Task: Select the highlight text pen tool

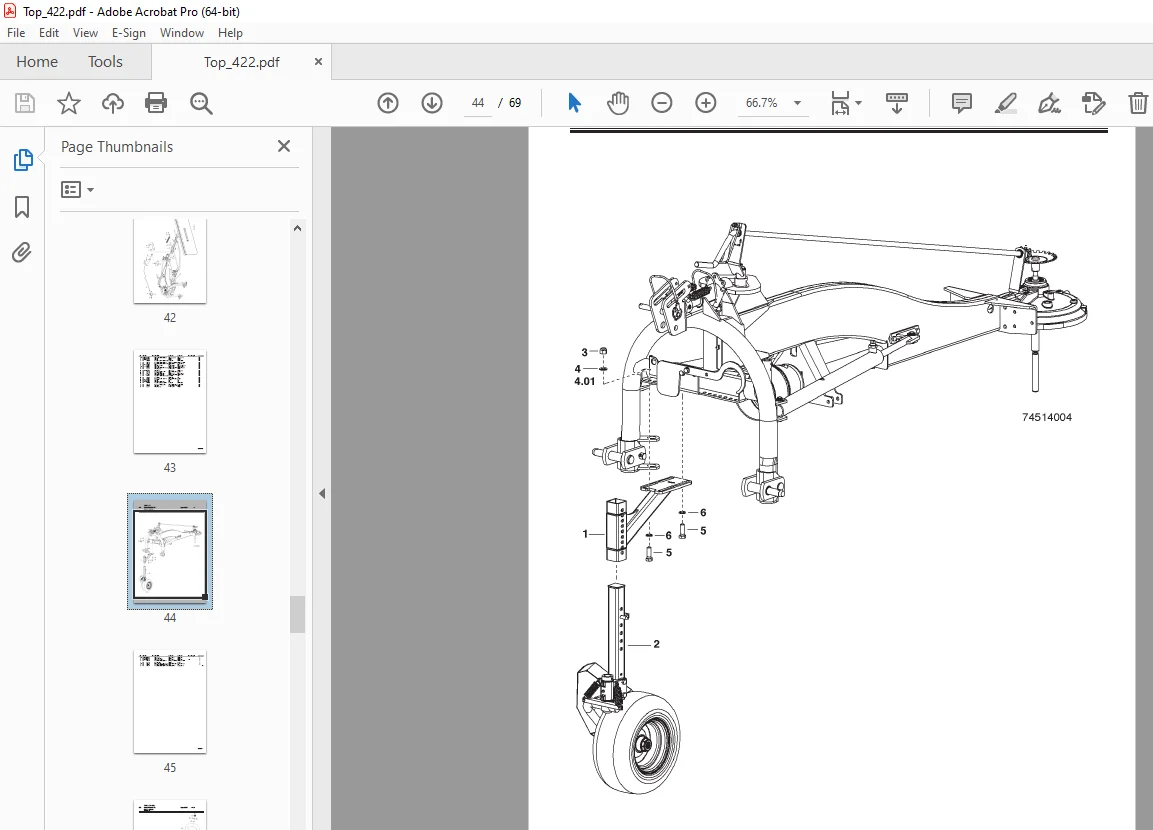Action: pyautogui.click(x=1005, y=103)
